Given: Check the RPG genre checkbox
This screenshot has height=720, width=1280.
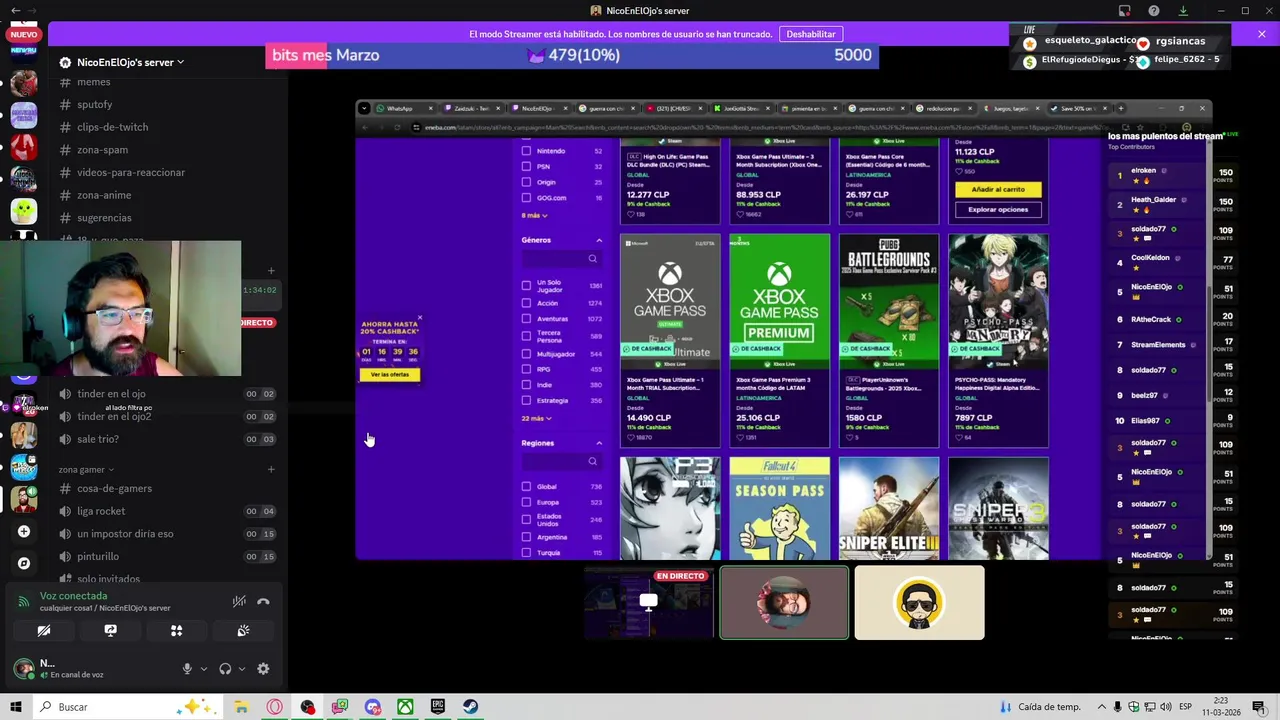Looking at the screenshot, I should click(x=526, y=369).
